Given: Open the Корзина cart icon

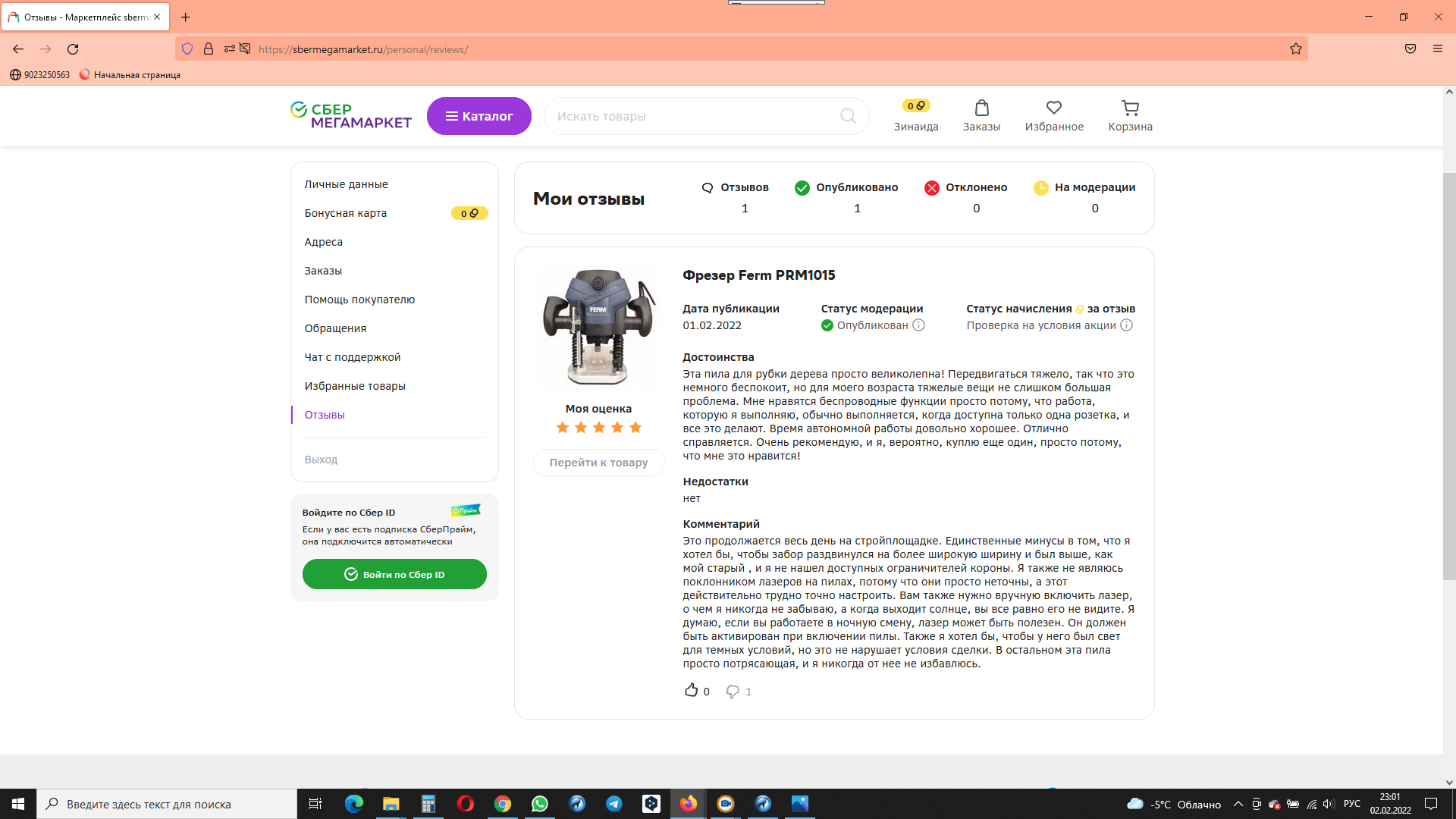Looking at the screenshot, I should (1130, 116).
